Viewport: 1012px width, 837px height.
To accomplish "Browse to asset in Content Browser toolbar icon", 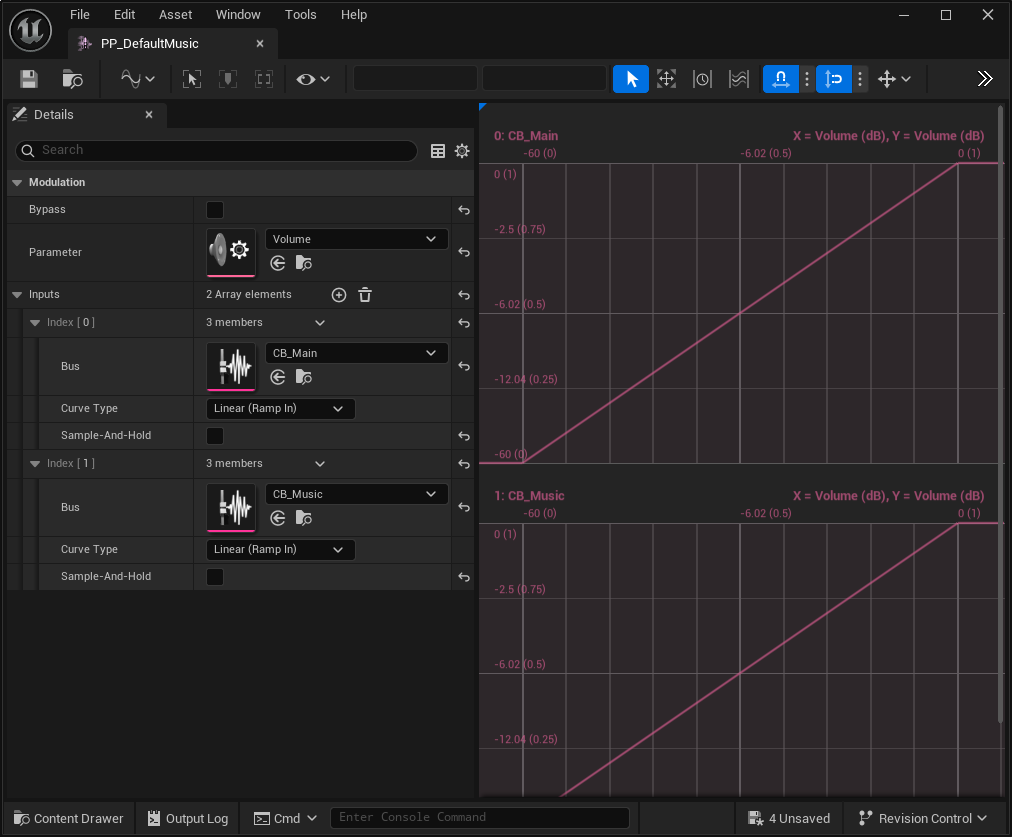I will pos(72,79).
